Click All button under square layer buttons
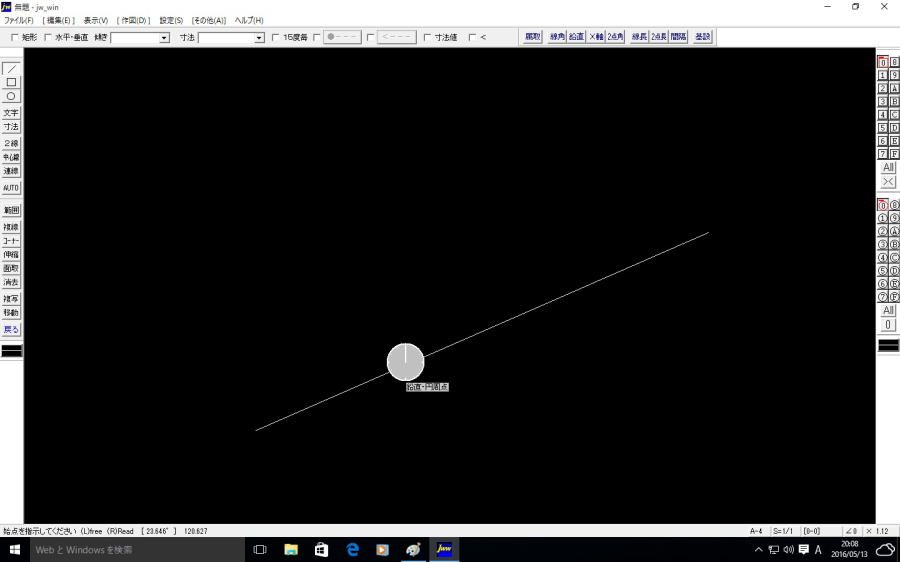900x562 pixels. tap(888, 168)
